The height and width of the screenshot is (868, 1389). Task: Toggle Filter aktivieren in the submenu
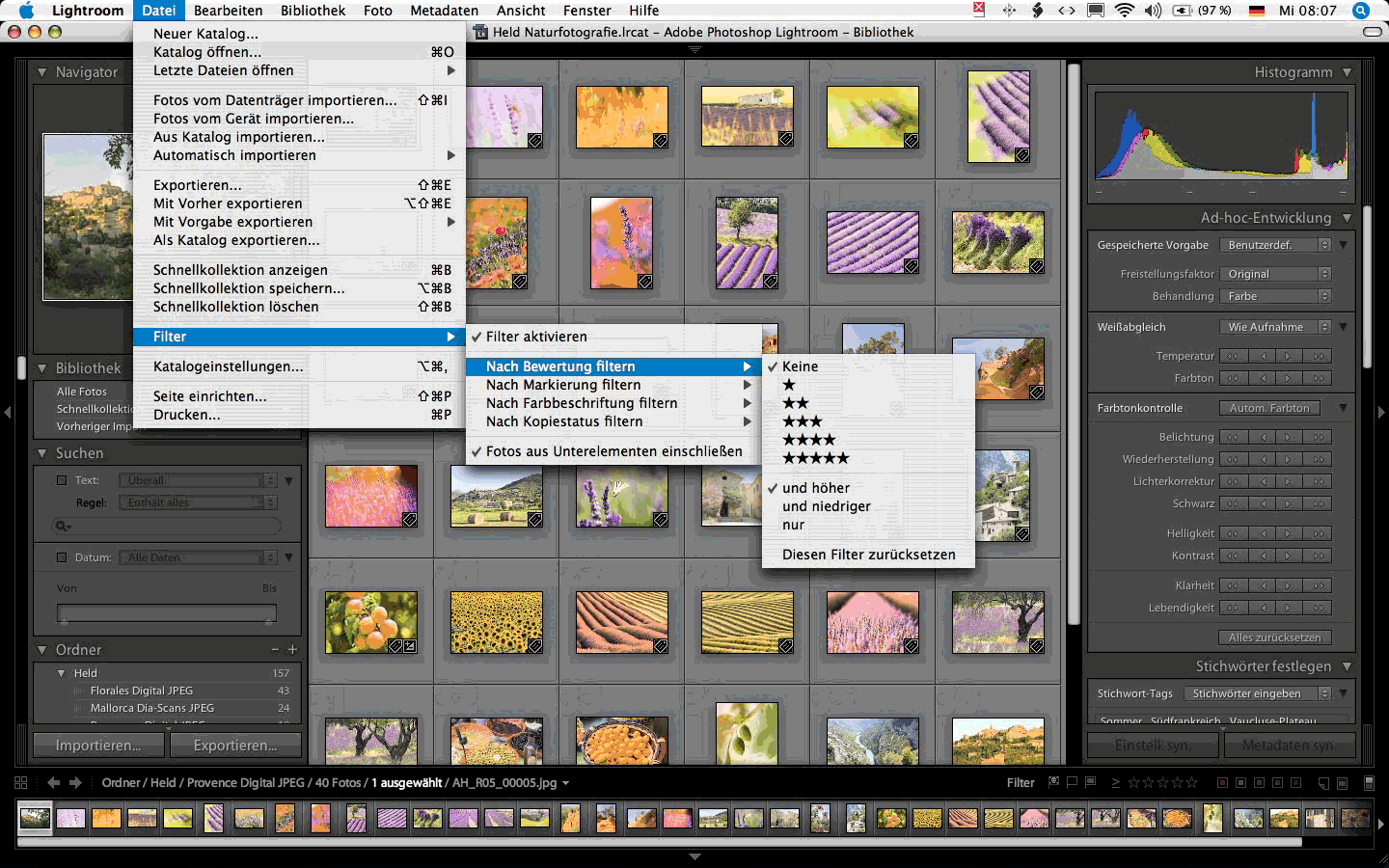(x=613, y=337)
